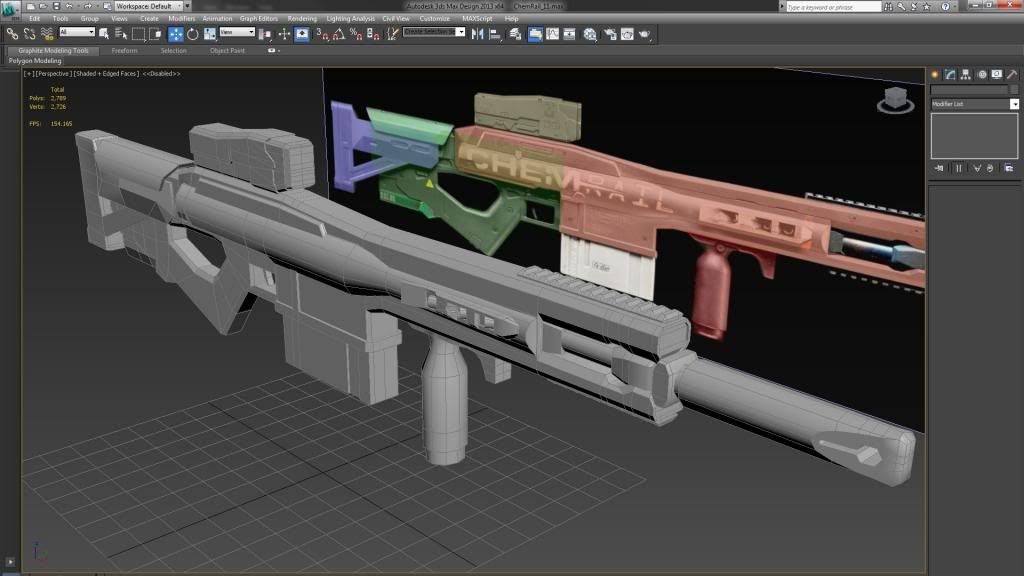Render production with the teapot icon
The image size is (1024, 576).
point(645,34)
